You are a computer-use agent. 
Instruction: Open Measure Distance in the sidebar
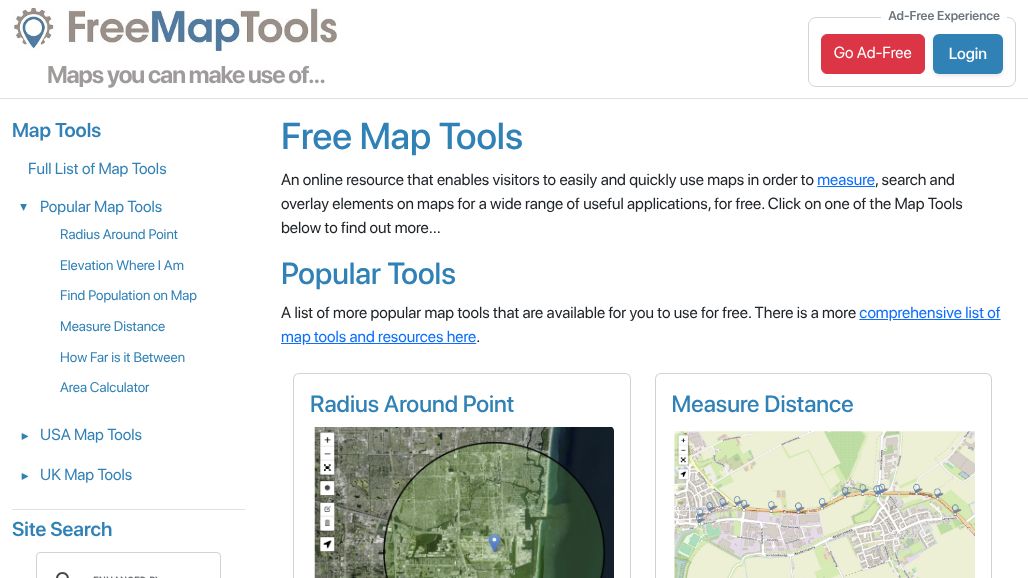click(x=112, y=326)
